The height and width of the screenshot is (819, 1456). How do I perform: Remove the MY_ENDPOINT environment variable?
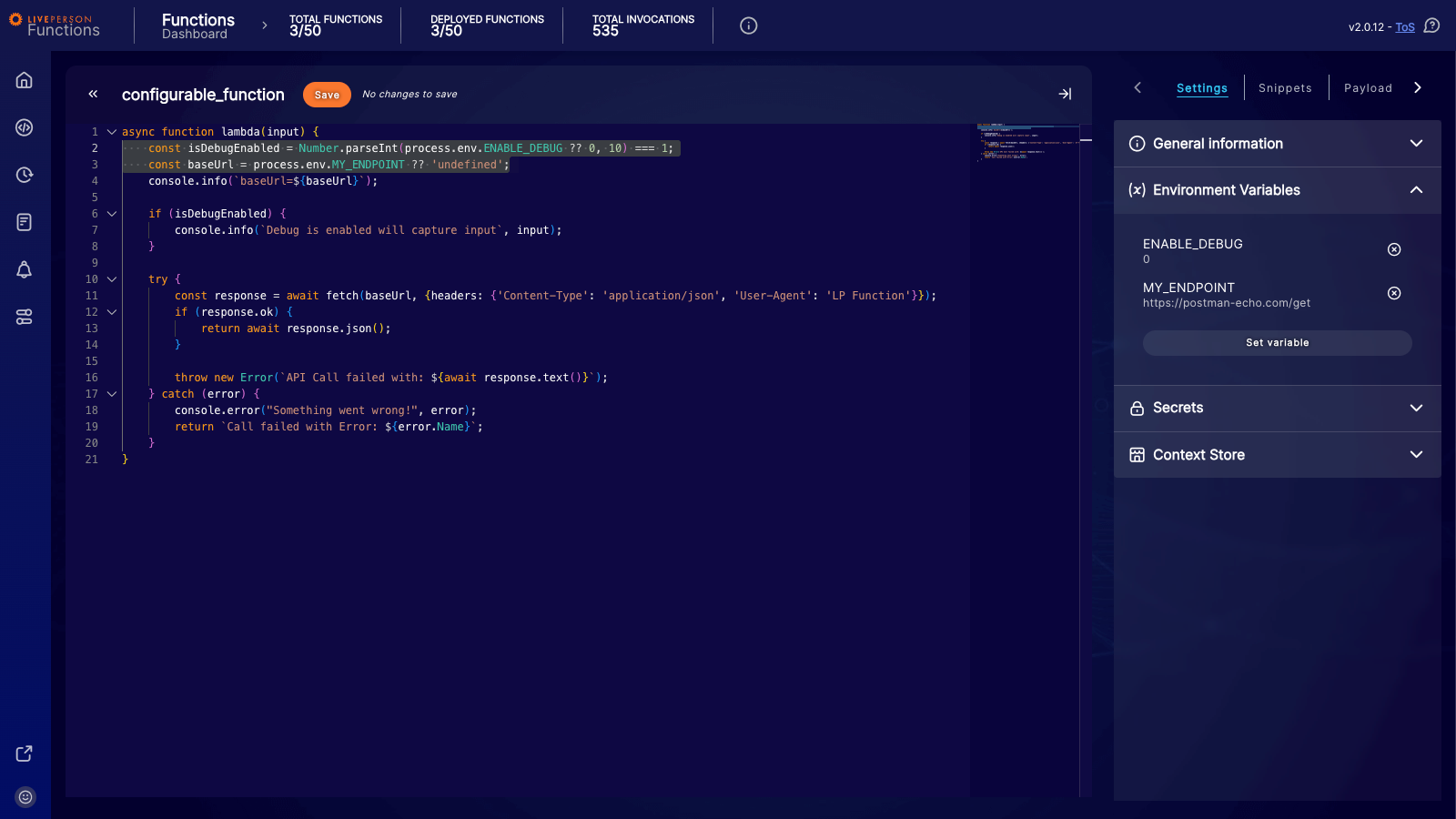tap(1394, 293)
